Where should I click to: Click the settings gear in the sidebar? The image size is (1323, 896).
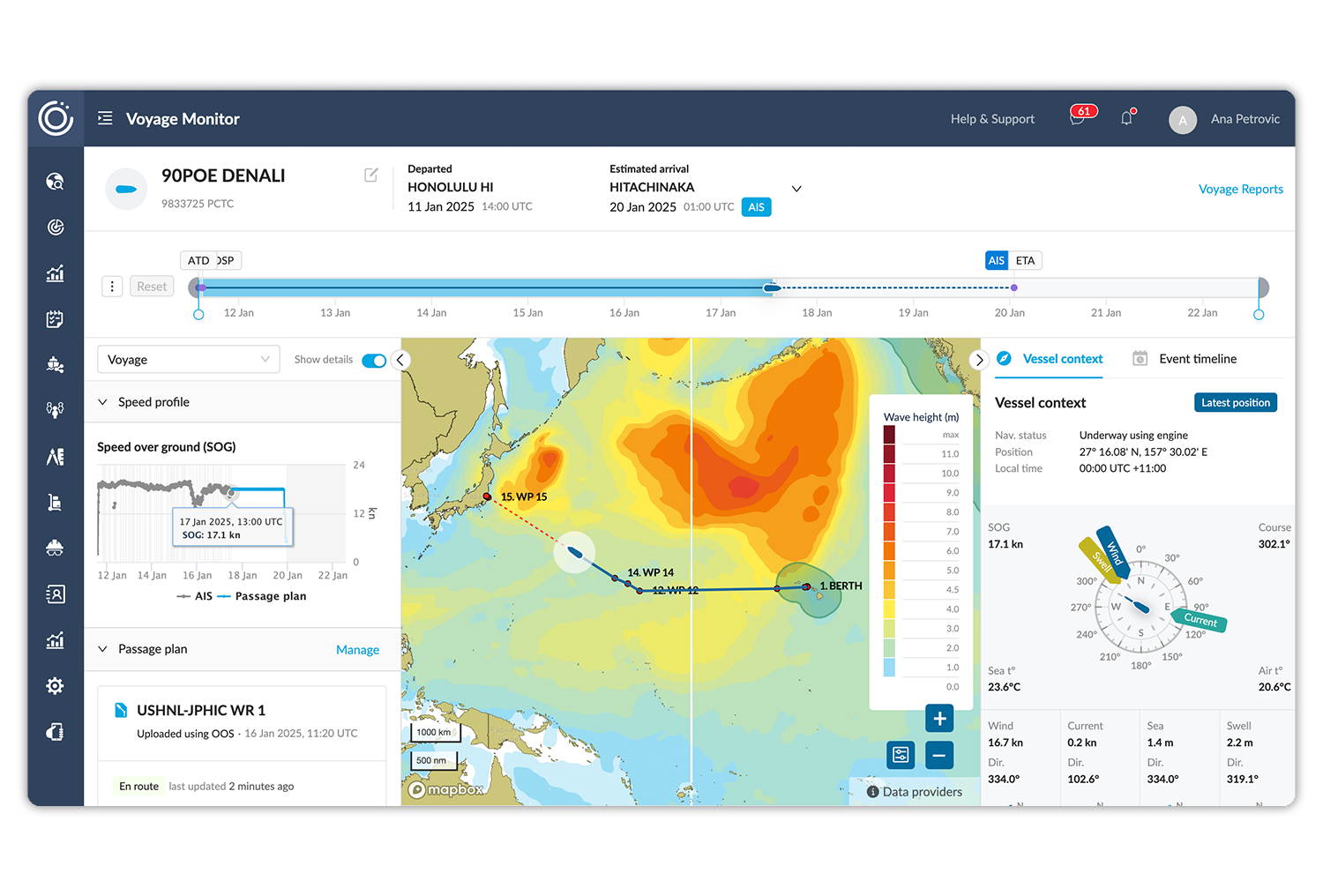[x=55, y=686]
